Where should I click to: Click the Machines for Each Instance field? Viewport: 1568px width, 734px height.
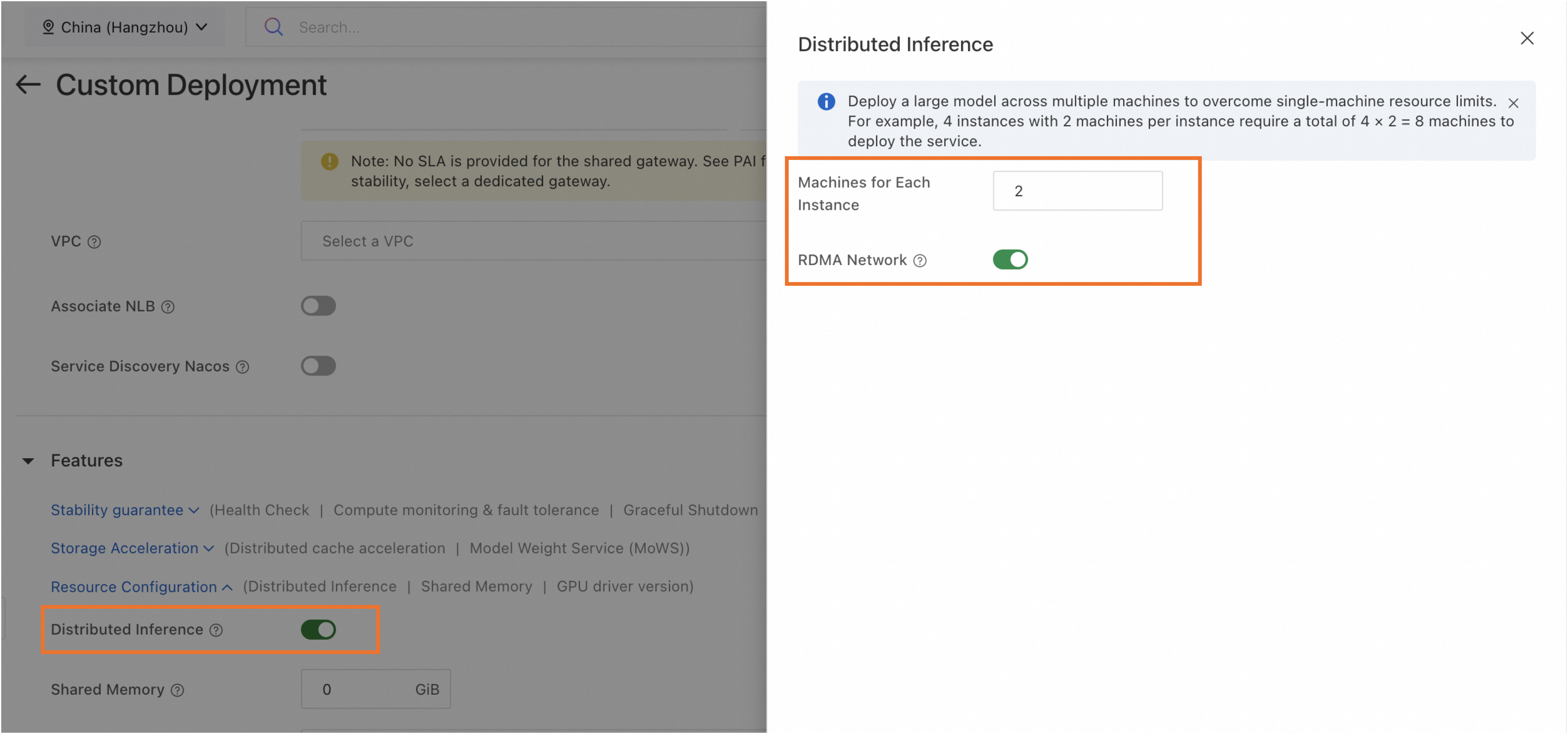point(1077,191)
